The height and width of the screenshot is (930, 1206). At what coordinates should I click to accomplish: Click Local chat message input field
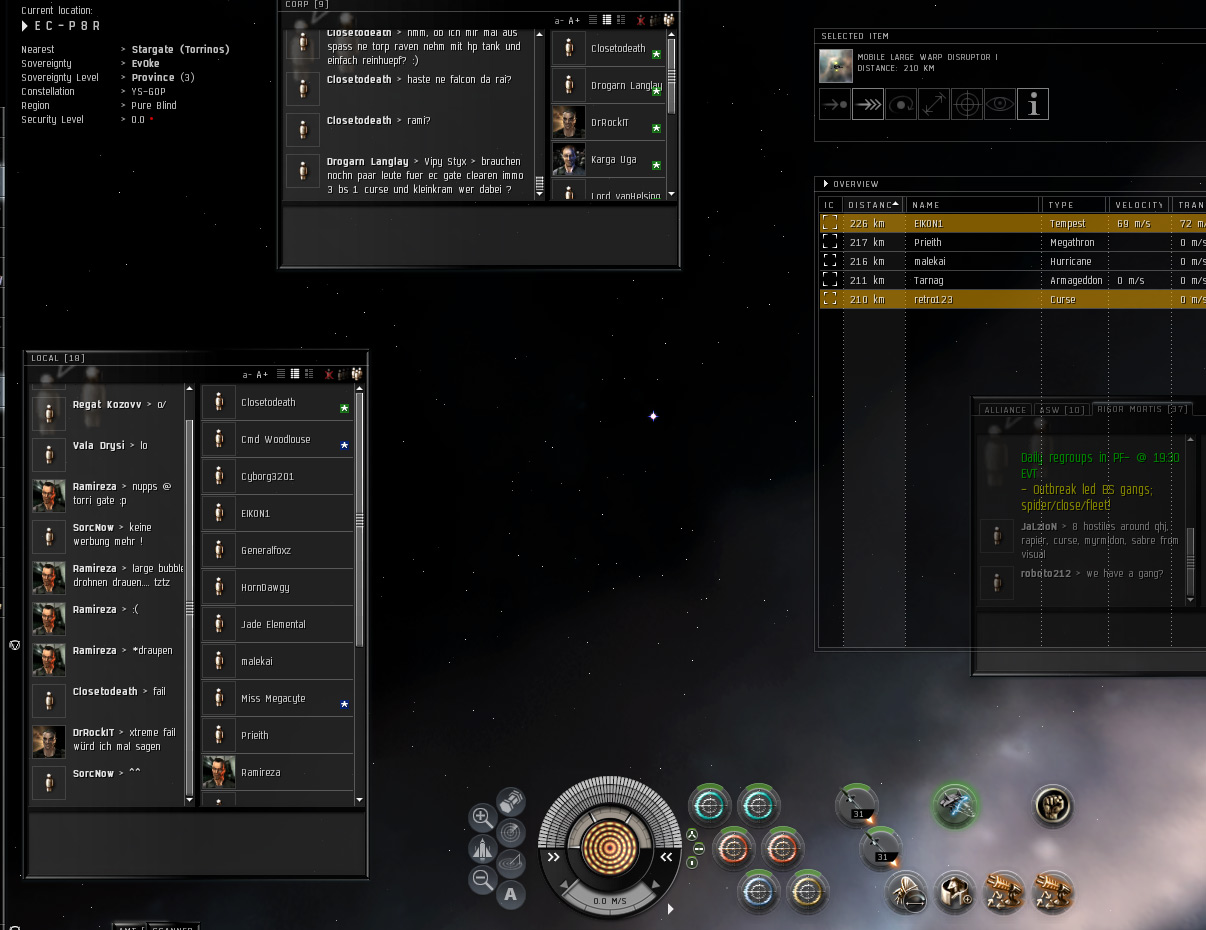click(x=197, y=843)
